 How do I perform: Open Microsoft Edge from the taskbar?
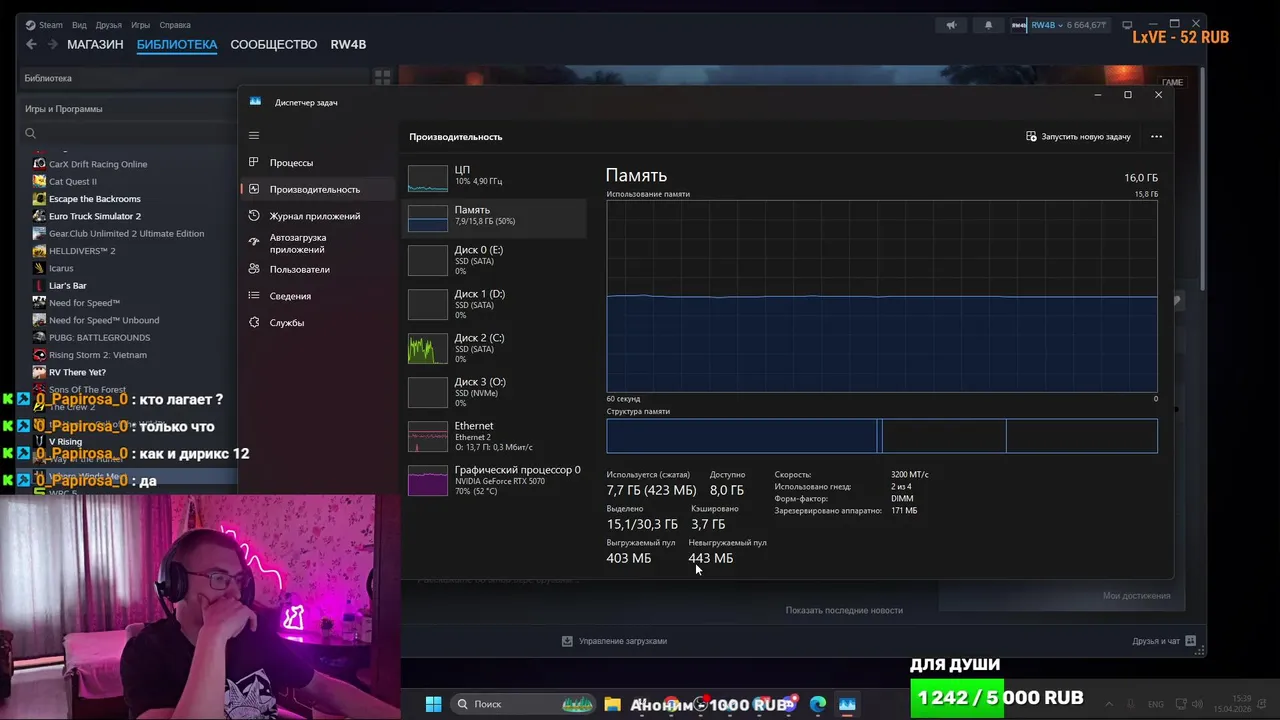(818, 704)
